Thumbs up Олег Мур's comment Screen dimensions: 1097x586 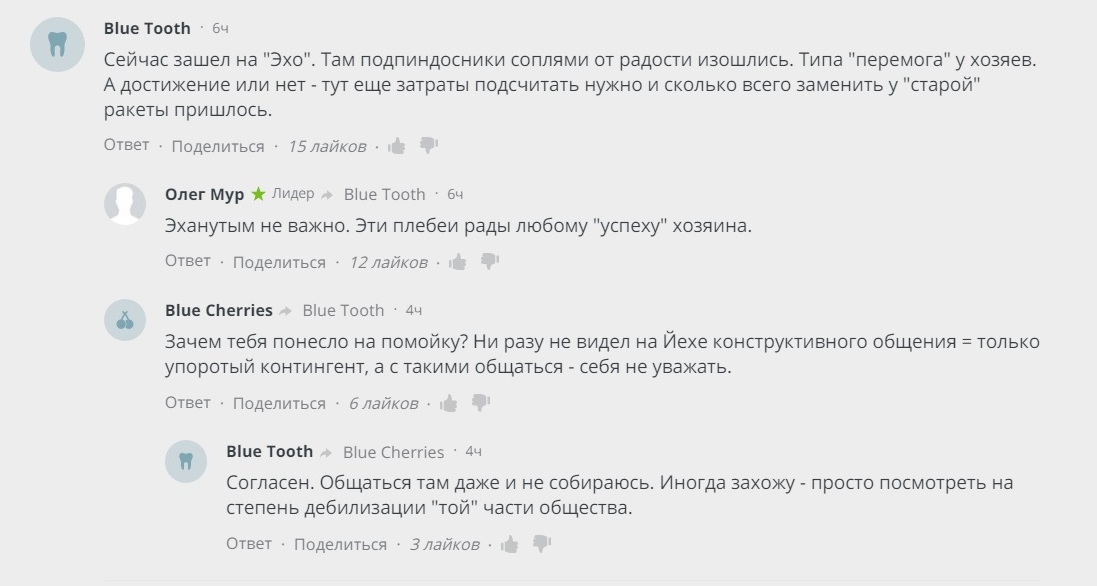tap(458, 262)
